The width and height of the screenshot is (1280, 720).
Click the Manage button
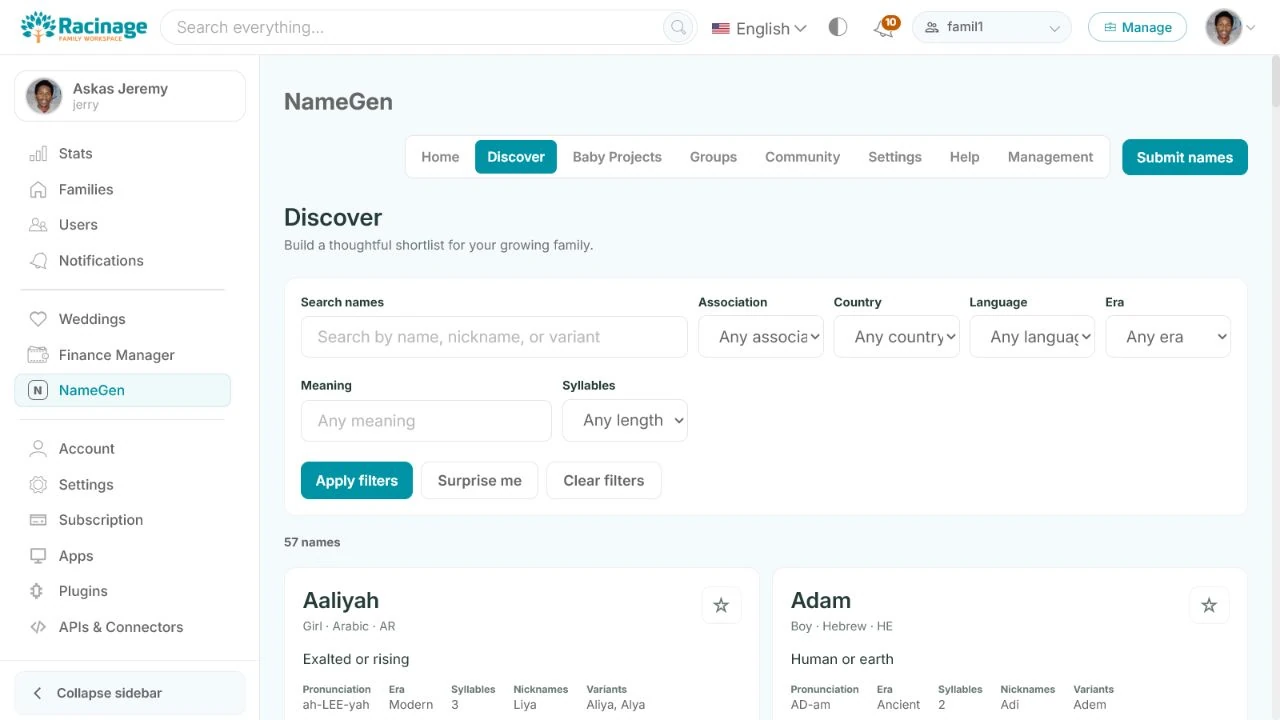click(x=1137, y=27)
